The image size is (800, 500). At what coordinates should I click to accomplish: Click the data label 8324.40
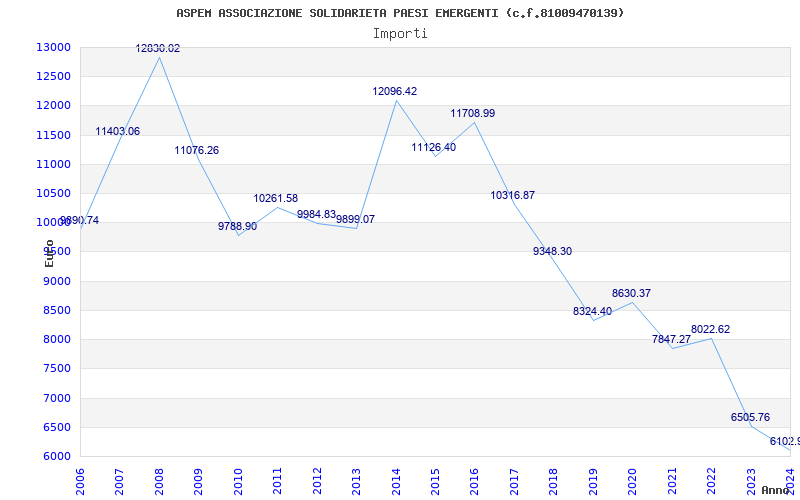pos(592,311)
